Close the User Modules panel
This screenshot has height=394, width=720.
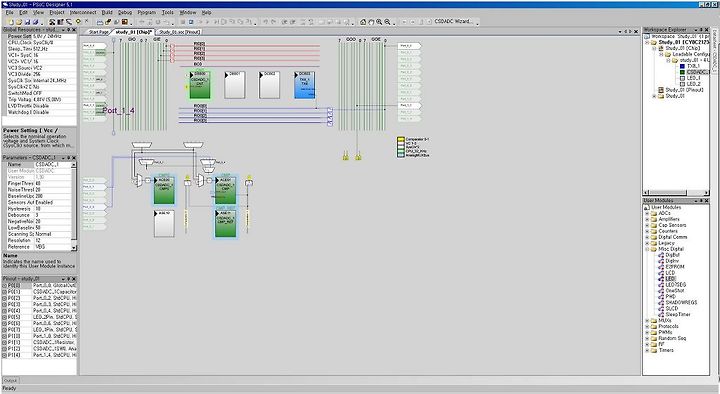pos(707,201)
